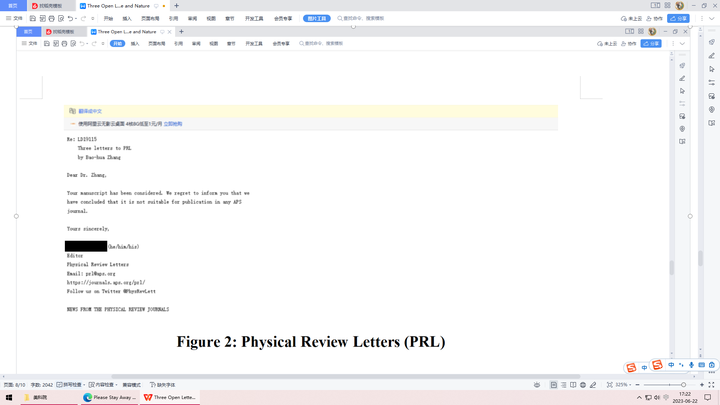This screenshot has height=405, width=720.
Task: Open Print Preview in main window's quick toolbar
Action: tap(61, 18)
